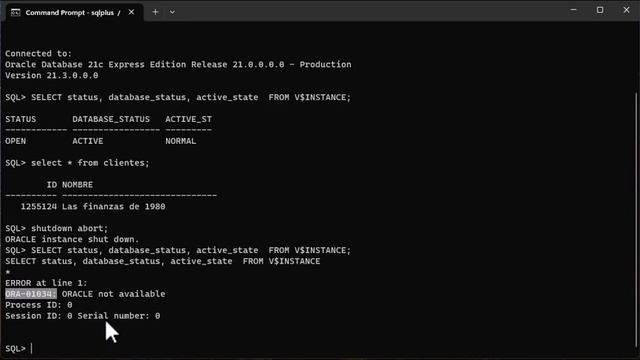Click the 'Version 21.3.0.0.0' line
This screenshot has height=360, width=640.
click(51, 76)
